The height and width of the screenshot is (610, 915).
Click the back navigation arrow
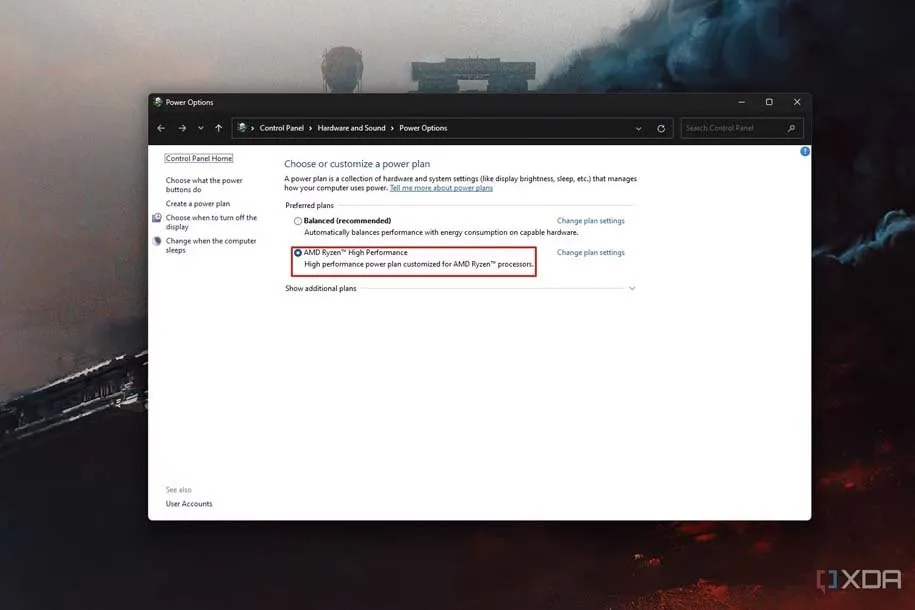point(161,128)
